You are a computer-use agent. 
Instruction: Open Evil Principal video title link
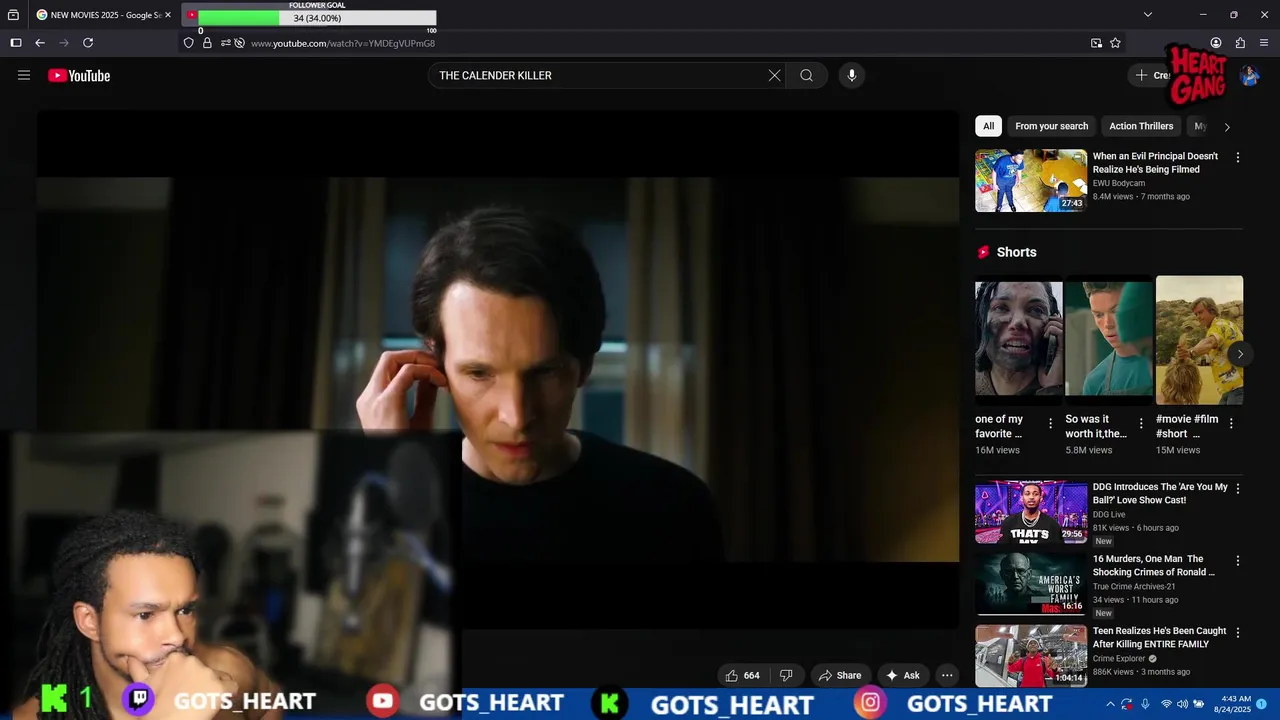tap(1155, 163)
